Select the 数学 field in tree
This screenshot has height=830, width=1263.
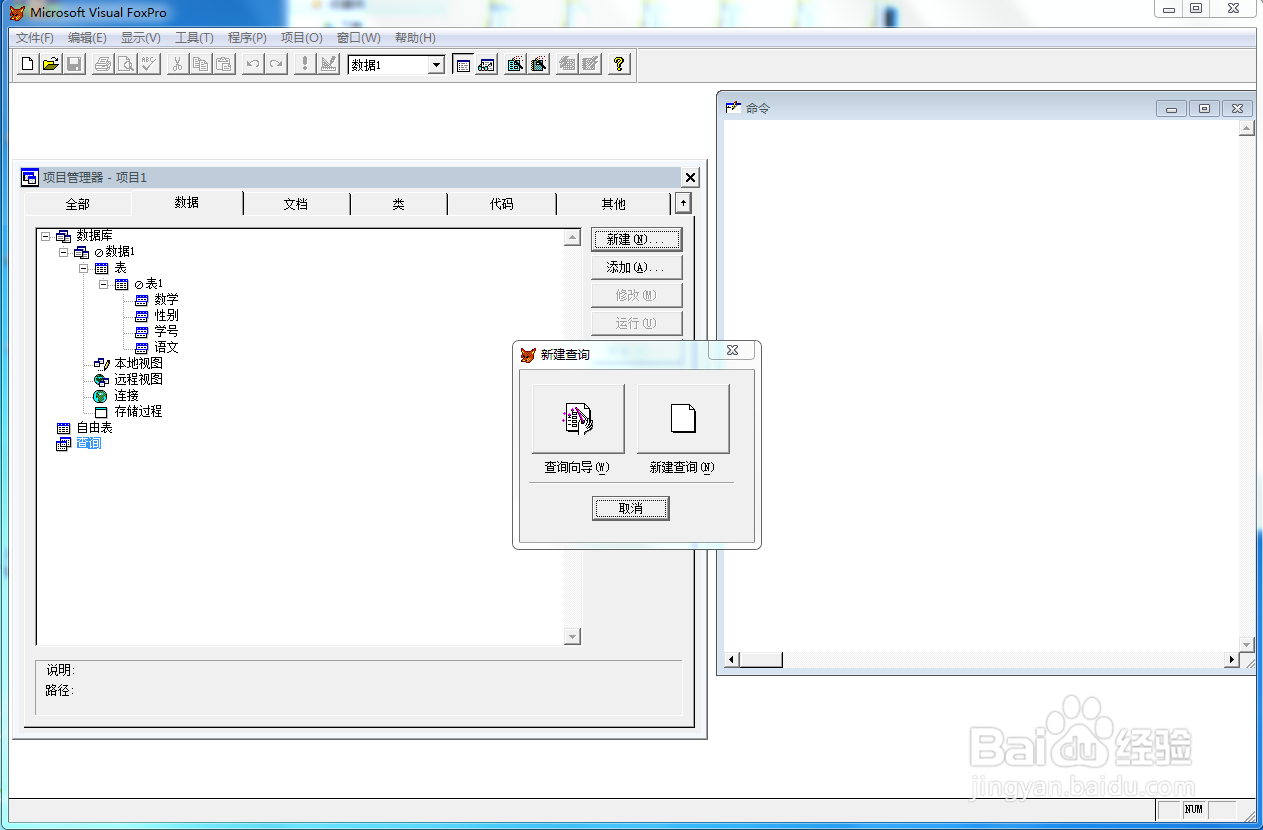click(x=166, y=300)
